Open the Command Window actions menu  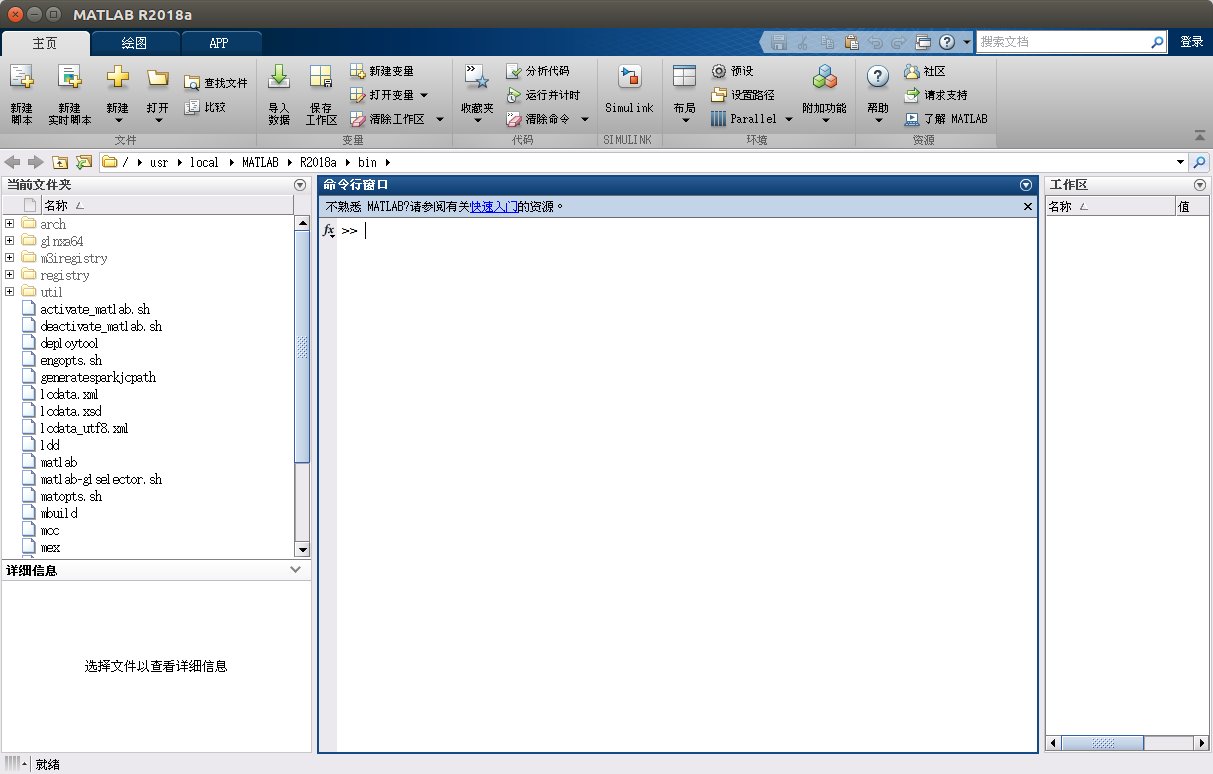click(1025, 185)
